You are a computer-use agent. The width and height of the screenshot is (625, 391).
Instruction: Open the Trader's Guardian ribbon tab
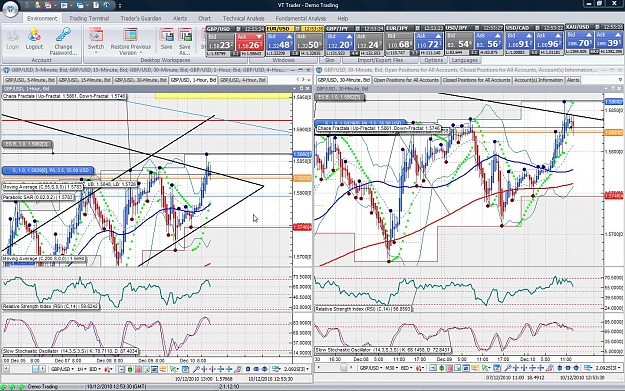point(141,18)
